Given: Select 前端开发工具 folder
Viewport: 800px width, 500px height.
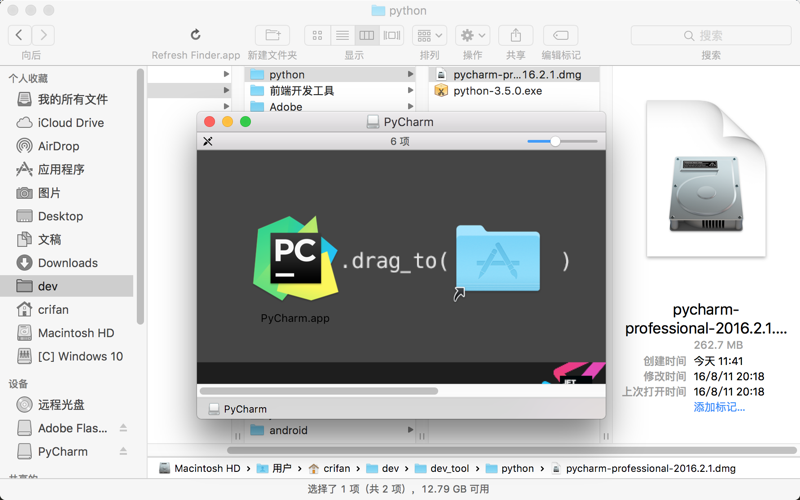Looking at the screenshot, I should click(x=331, y=91).
